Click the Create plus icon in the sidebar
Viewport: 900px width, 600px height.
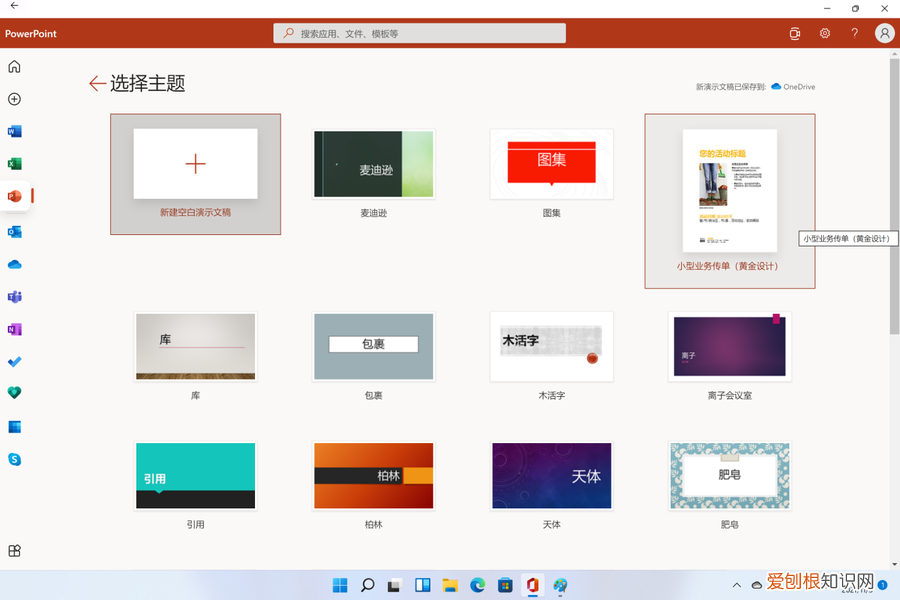[14, 99]
